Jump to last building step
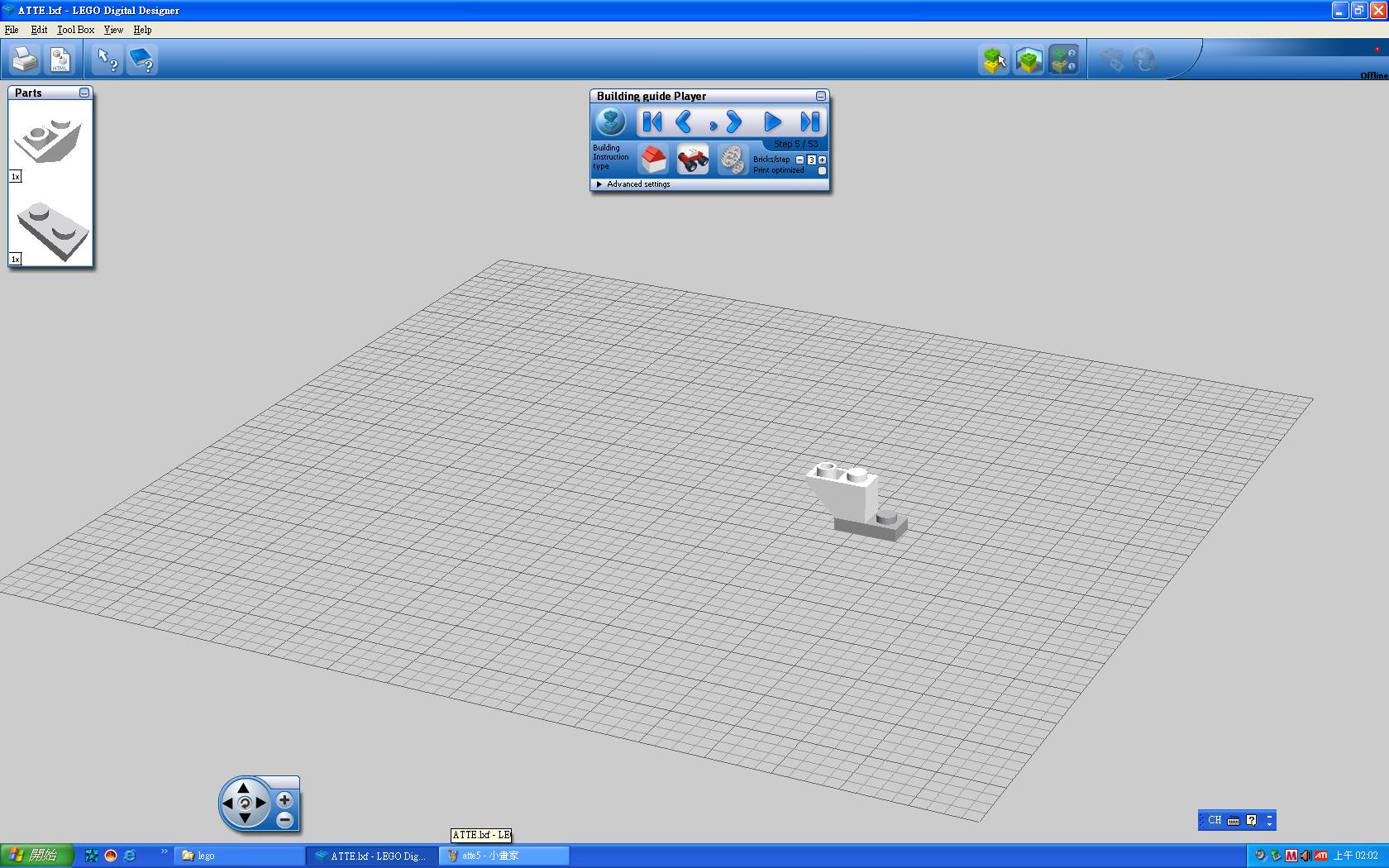Viewport: 1389px width, 868px height. (x=810, y=122)
